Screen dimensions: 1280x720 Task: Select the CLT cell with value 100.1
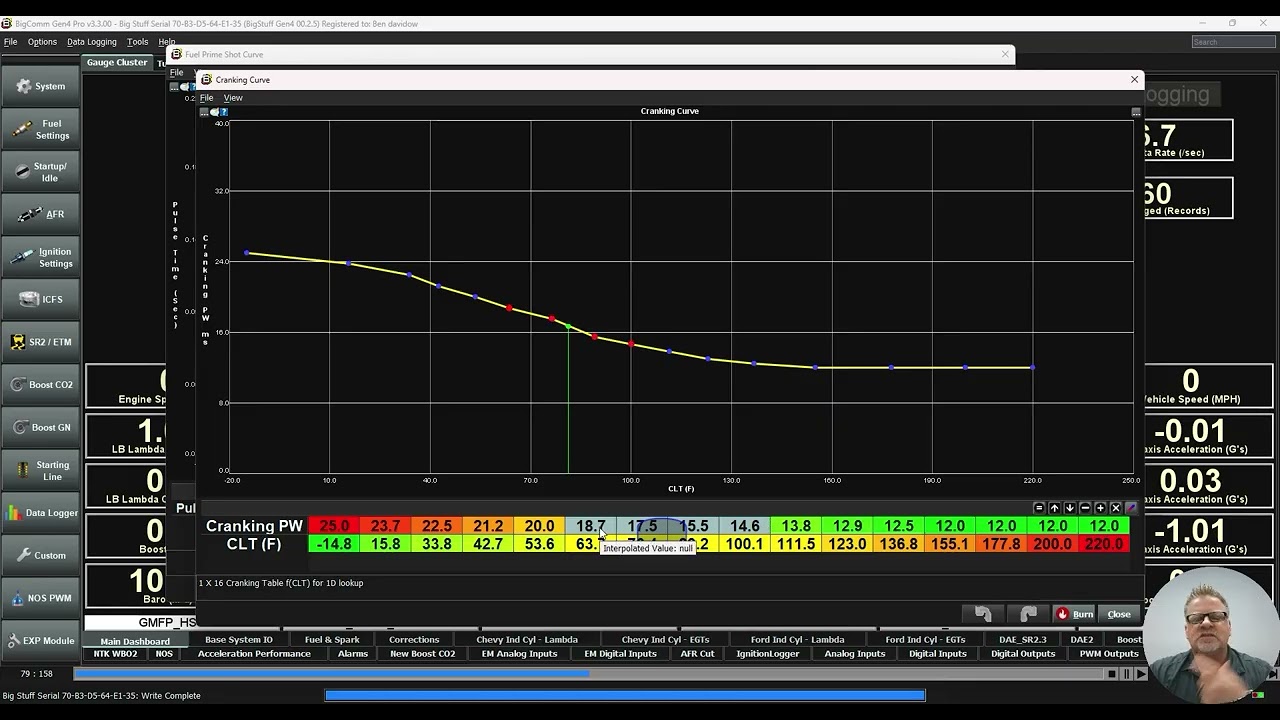(745, 544)
